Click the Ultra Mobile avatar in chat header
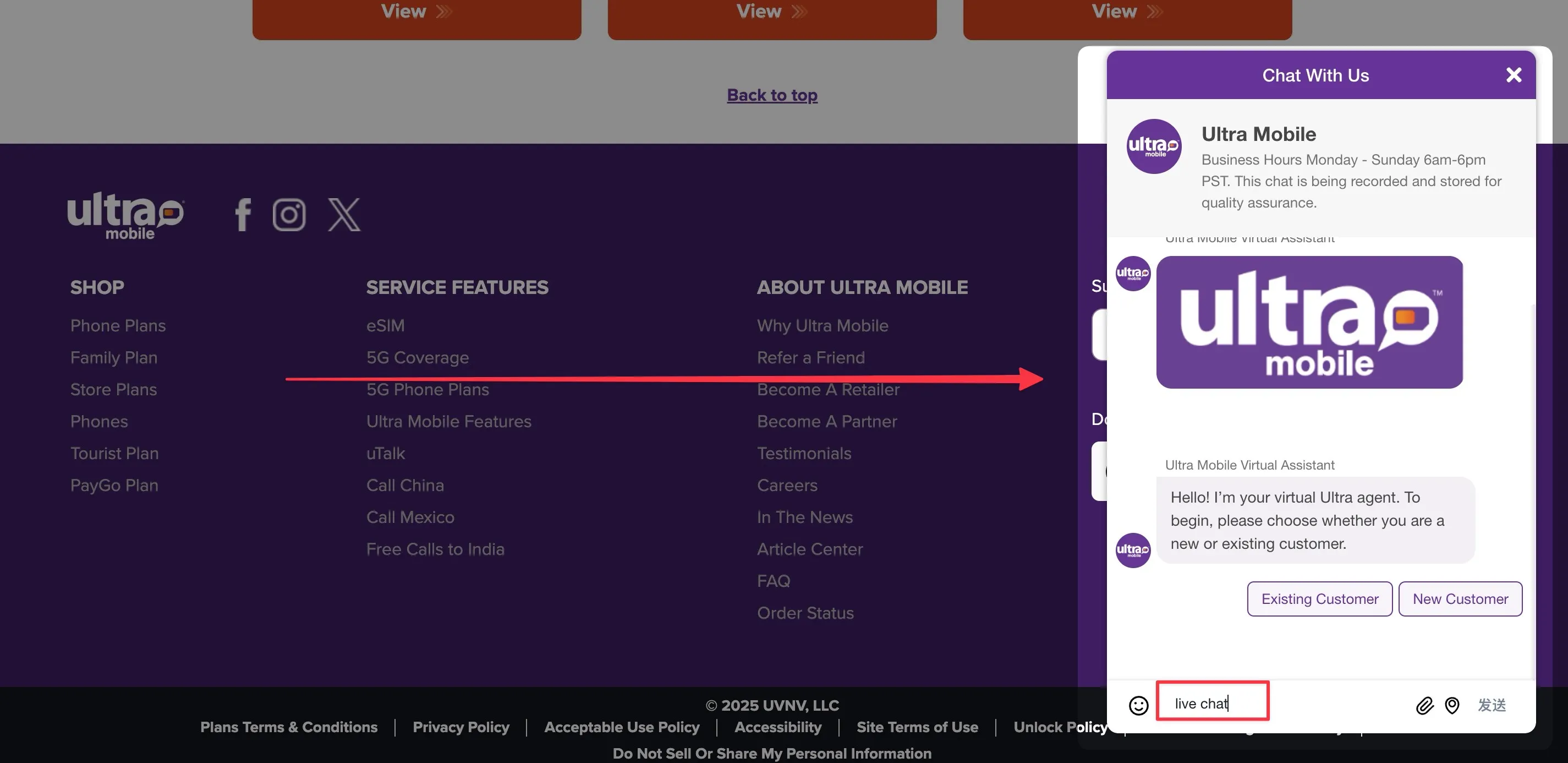This screenshot has height=763, width=1568. [x=1154, y=146]
